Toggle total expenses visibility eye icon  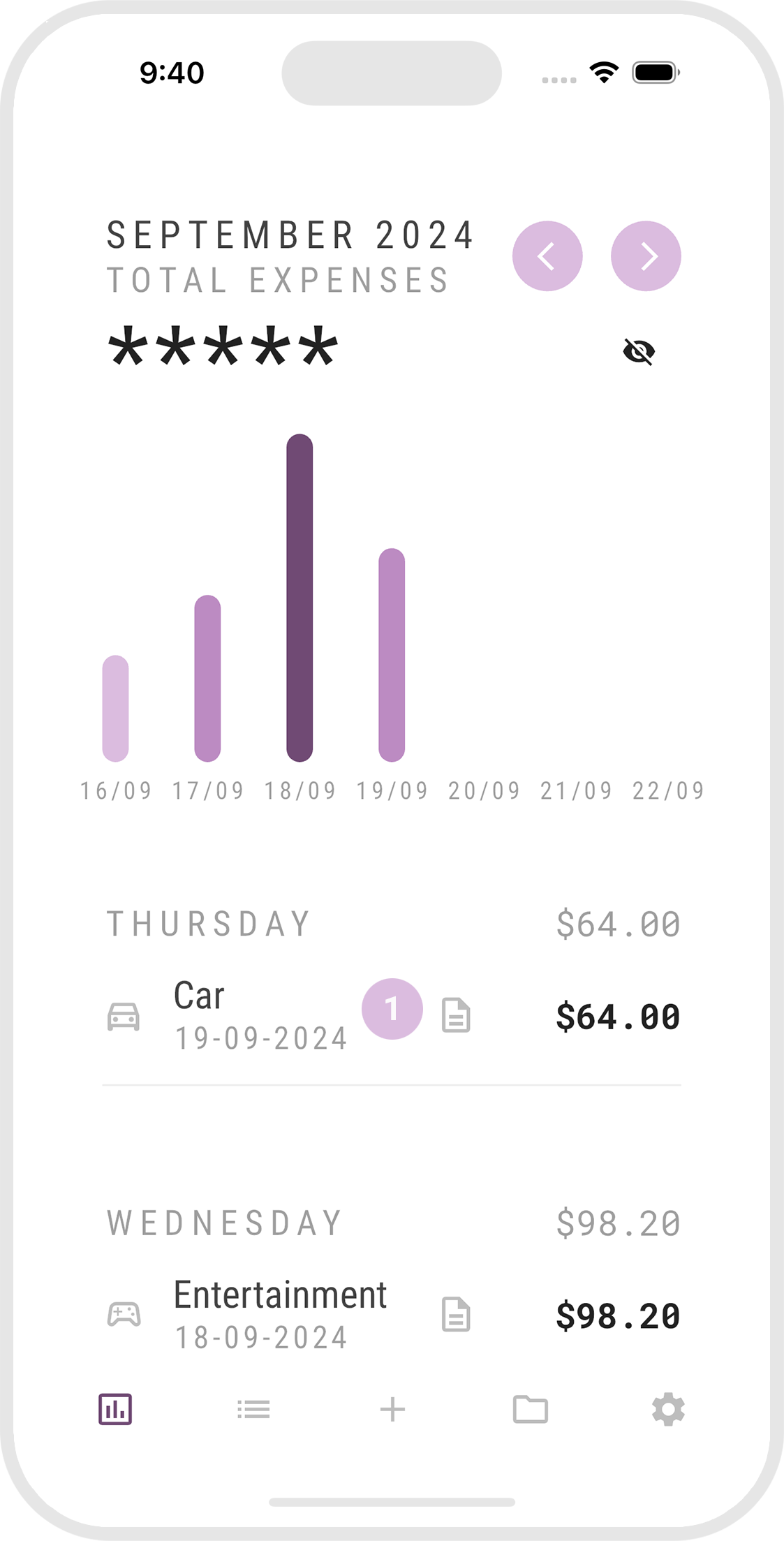639,351
